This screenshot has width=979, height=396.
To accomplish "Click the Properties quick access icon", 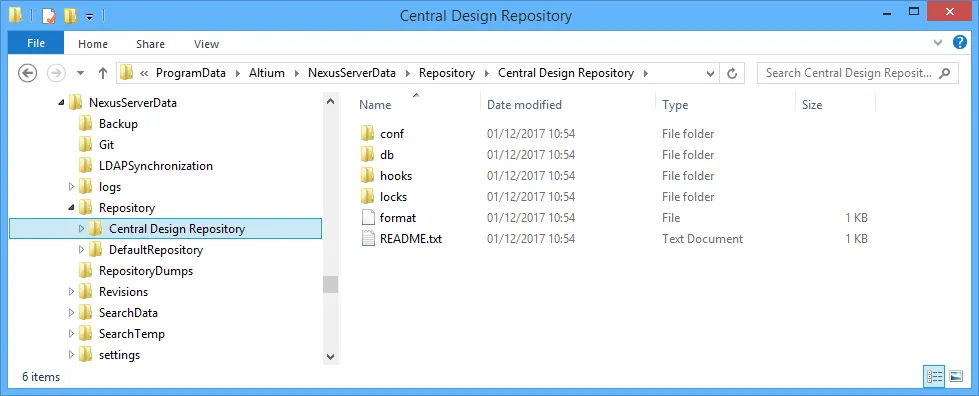I will (x=49, y=16).
